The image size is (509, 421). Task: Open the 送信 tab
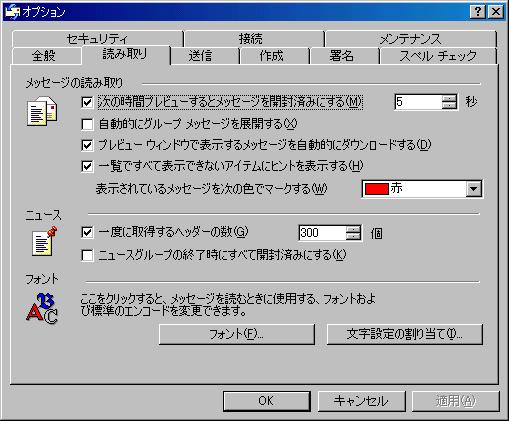(200, 56)
